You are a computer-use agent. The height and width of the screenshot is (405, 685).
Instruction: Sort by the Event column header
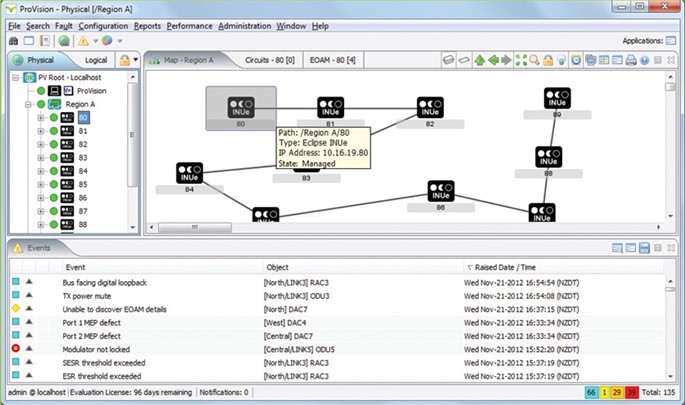tap(75, 267)
